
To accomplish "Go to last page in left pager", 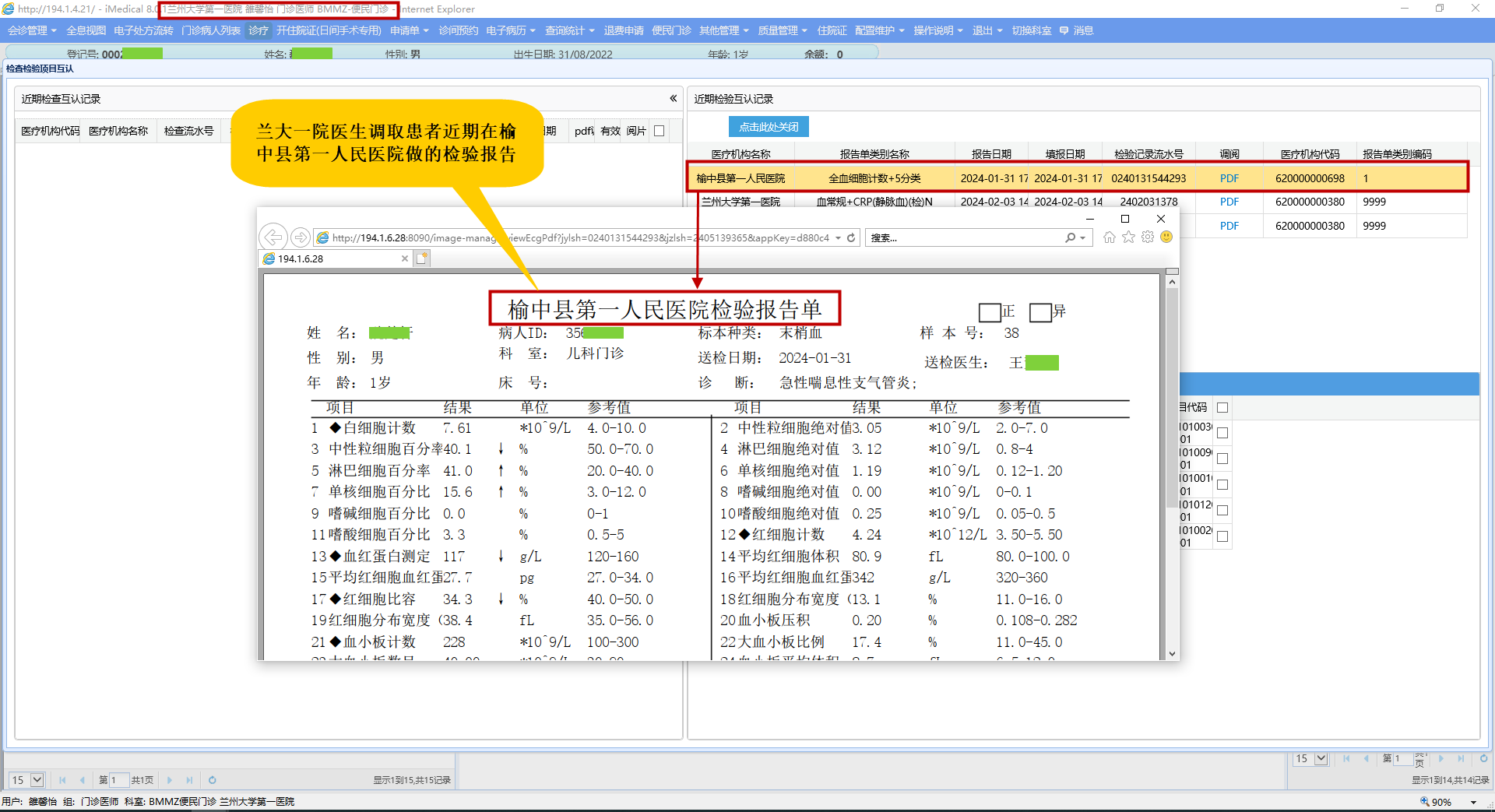I will (189, 779).
